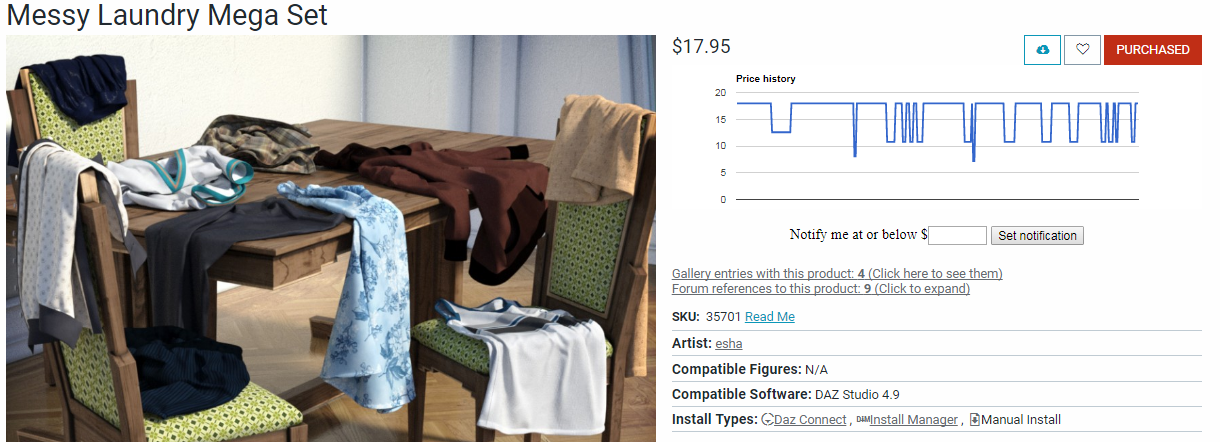Viewport: 1220px width, 442px height.
Task: Open artist esha's page
Action: pyautogui.click(x=729, y=344)
